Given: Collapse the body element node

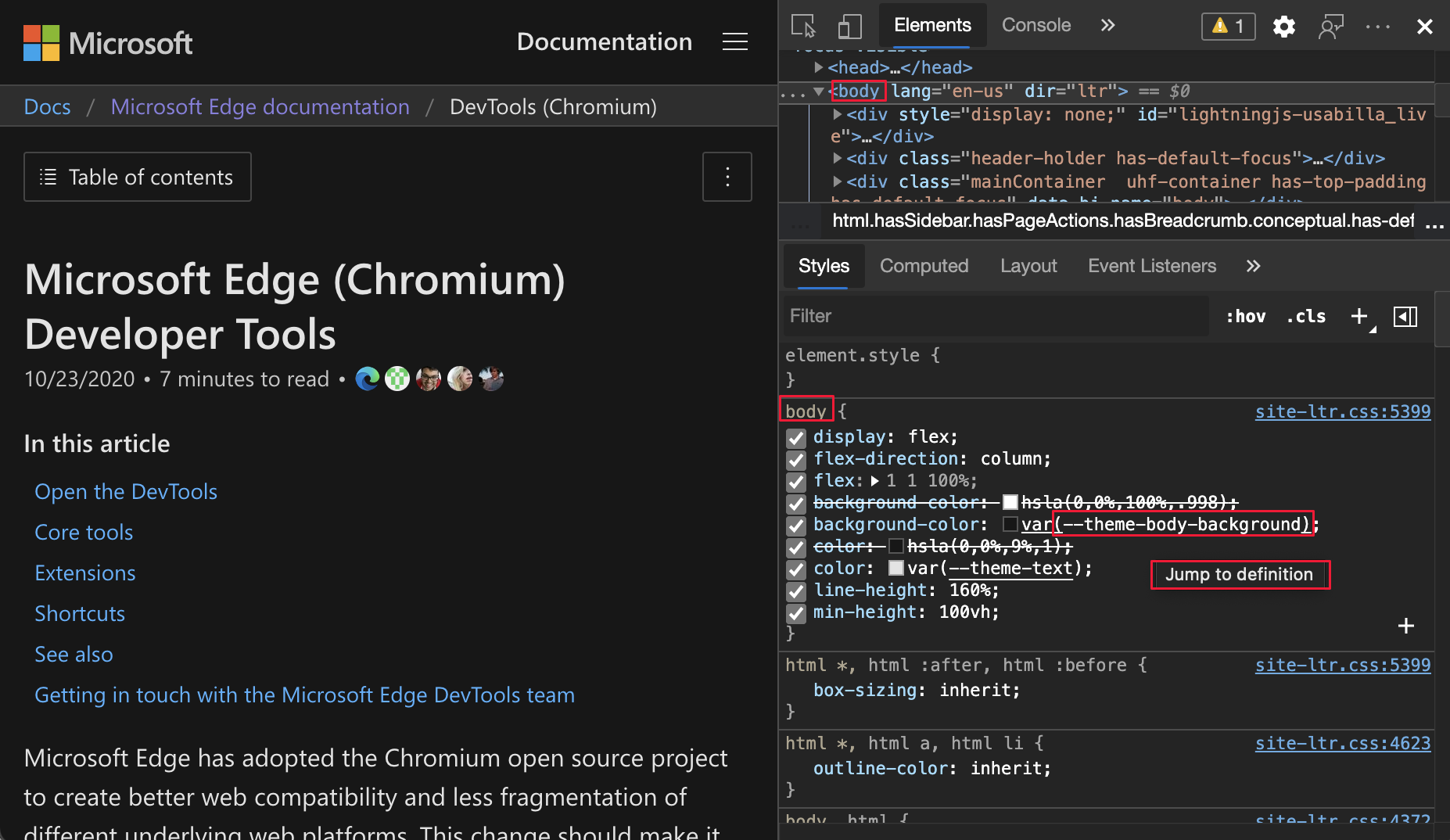Looking at the screenshot, I should point(819,91).
